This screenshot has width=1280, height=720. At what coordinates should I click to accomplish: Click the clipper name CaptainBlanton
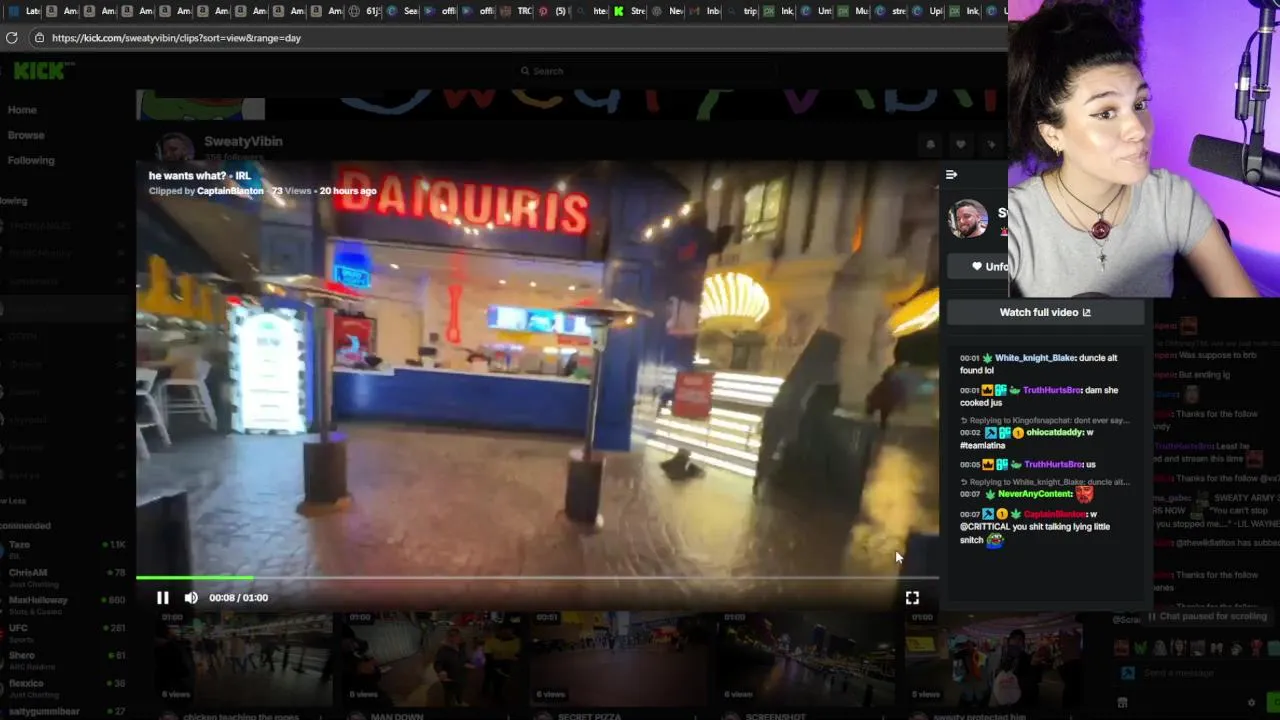pos(230,191)
